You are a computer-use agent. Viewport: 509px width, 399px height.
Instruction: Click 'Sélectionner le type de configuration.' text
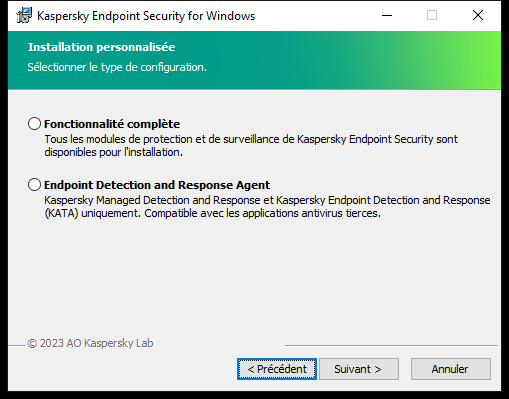click(x=117, y=67)
